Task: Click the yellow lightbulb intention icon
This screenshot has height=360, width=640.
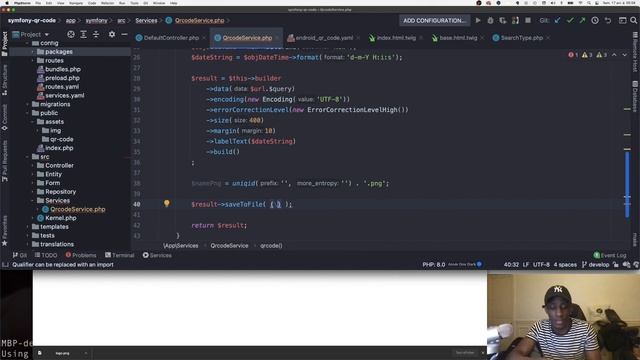Action: [x=167, y=203]
